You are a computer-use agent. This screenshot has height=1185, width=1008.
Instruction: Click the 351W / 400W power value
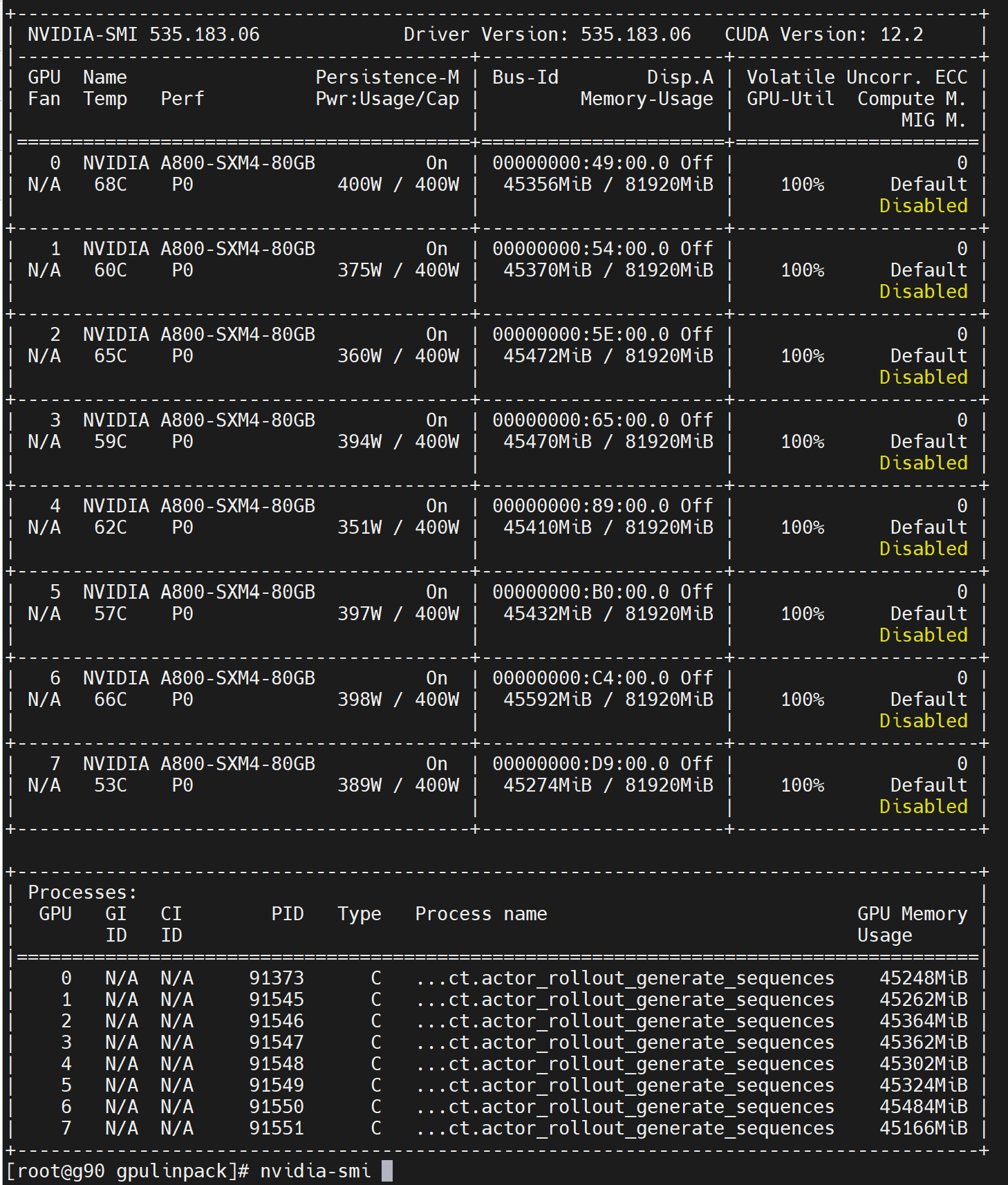pos(398,528)
